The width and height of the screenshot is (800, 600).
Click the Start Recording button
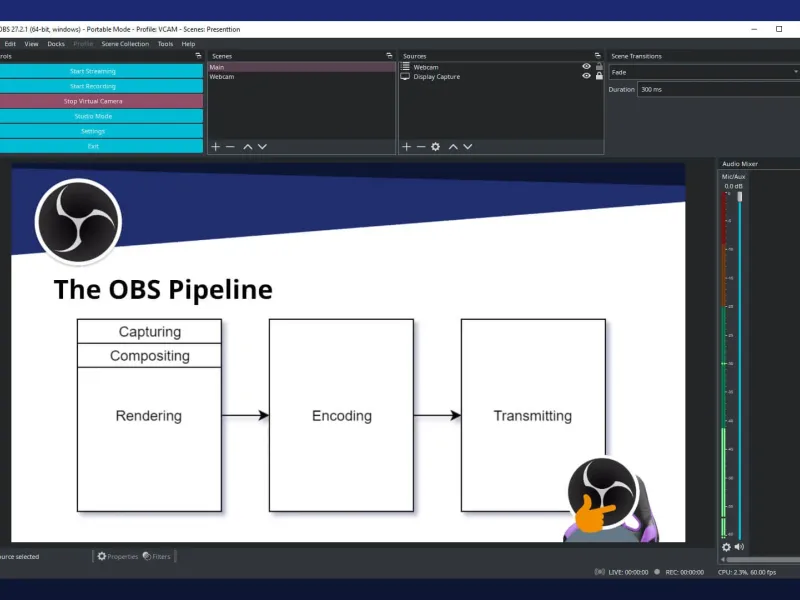pos(101,86)
